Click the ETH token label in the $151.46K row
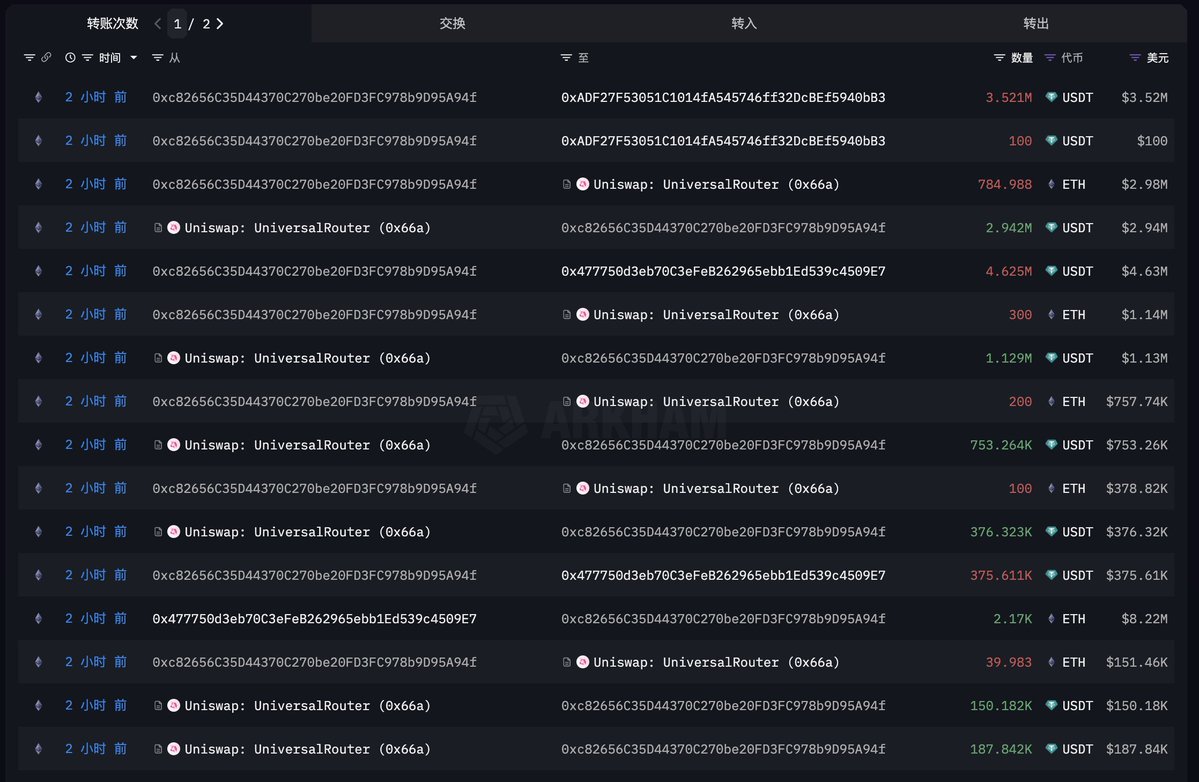 click(1074, 662)
